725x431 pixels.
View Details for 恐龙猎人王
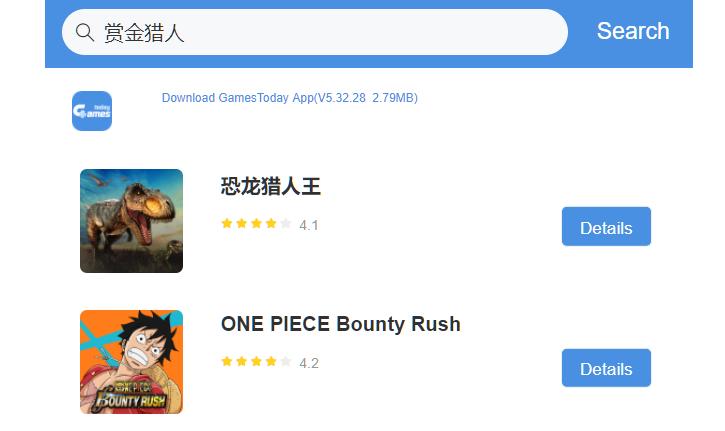pyautogui.click(x=606, y=227)
